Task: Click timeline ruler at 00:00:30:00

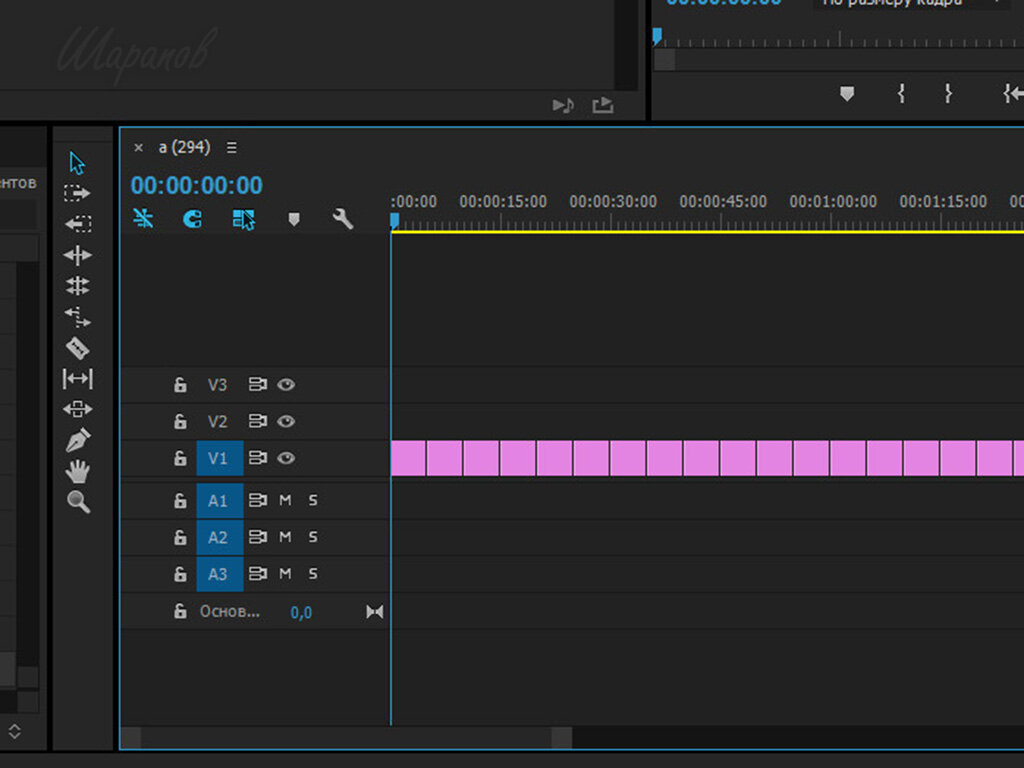Action: [613, 202]
